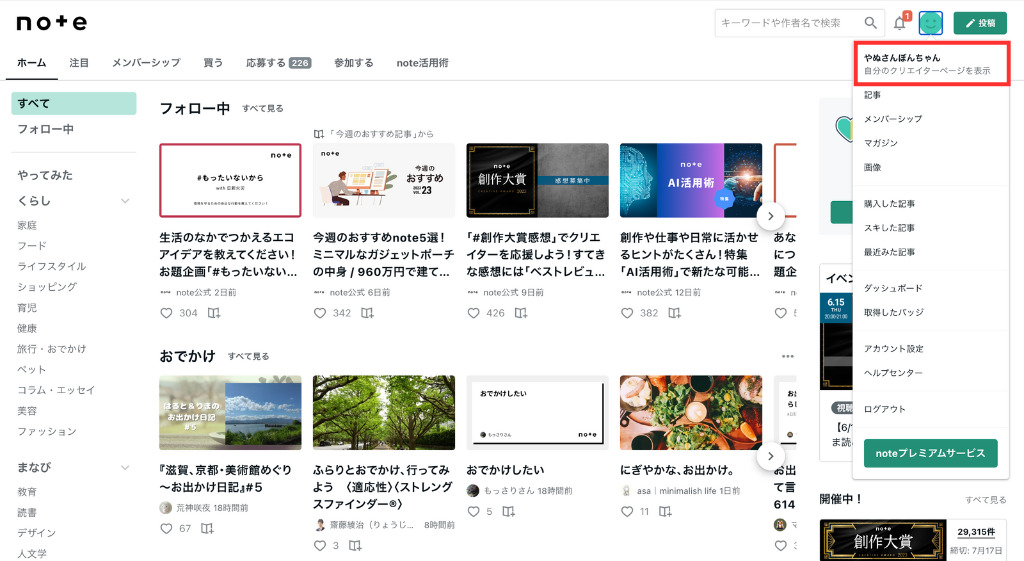Collapse the まなび category chevron

(x=125, y=468)
